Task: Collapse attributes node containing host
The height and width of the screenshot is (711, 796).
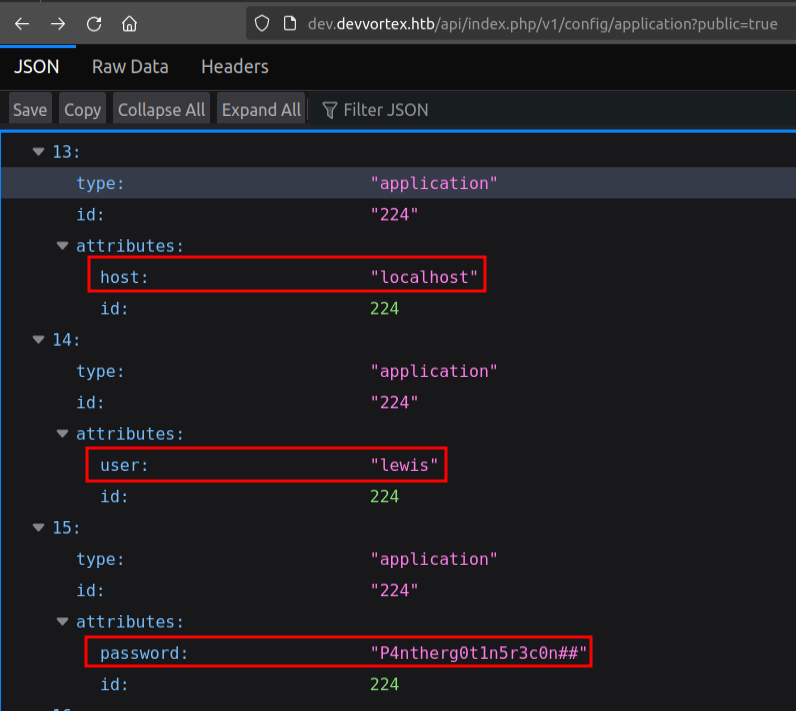Action: [x=64, y=246]
